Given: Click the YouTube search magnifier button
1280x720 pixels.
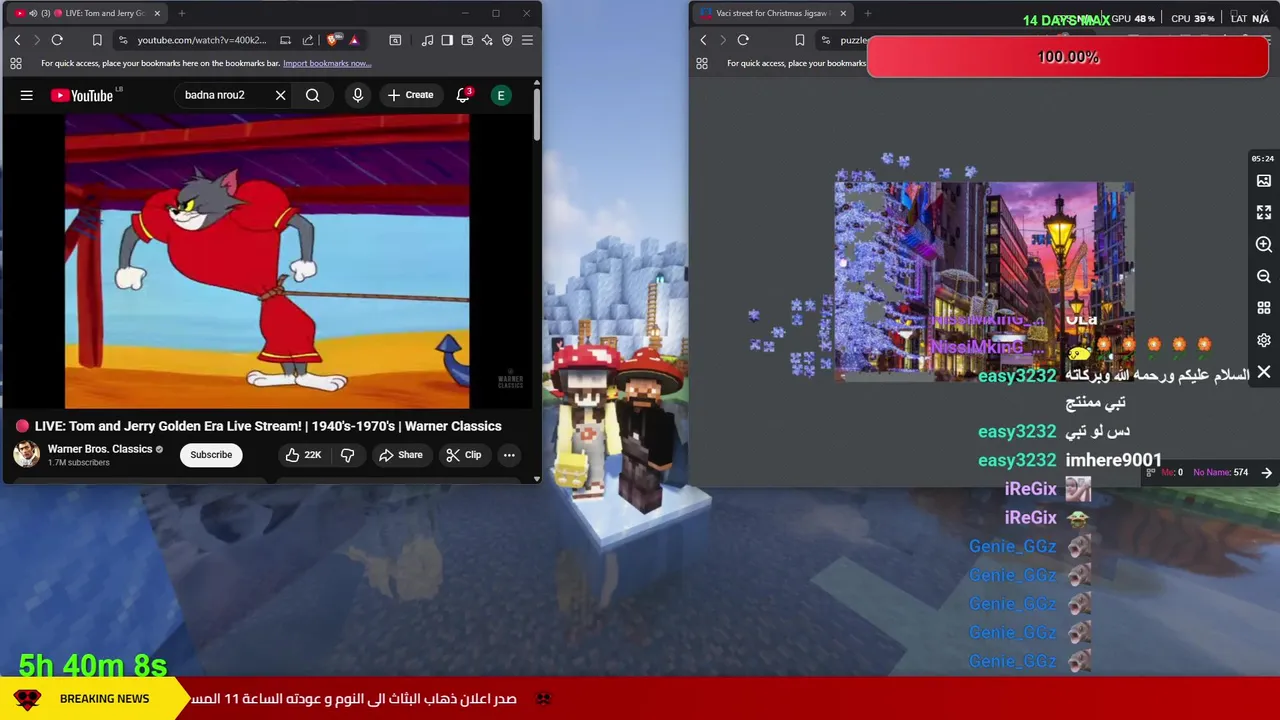Looking at the screenshot, I should point(313,95).
